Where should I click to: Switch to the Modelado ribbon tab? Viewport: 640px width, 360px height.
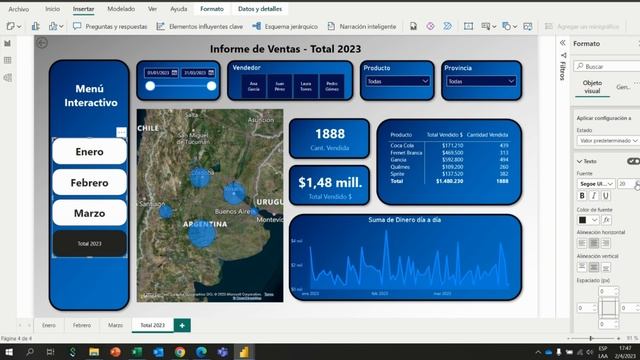[x=121, y=9]
